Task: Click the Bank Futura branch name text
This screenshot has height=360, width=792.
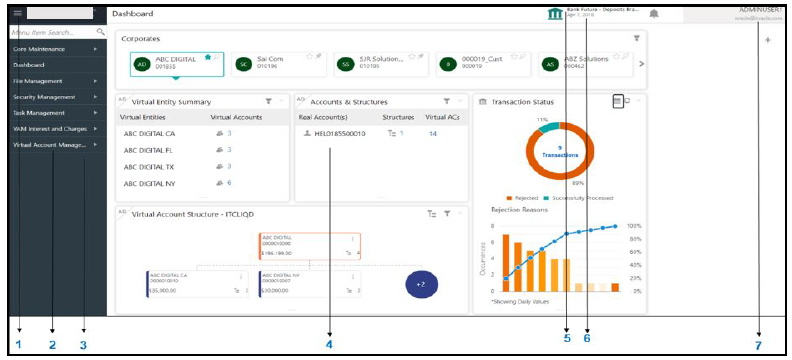Action: (x=603, y=9)
